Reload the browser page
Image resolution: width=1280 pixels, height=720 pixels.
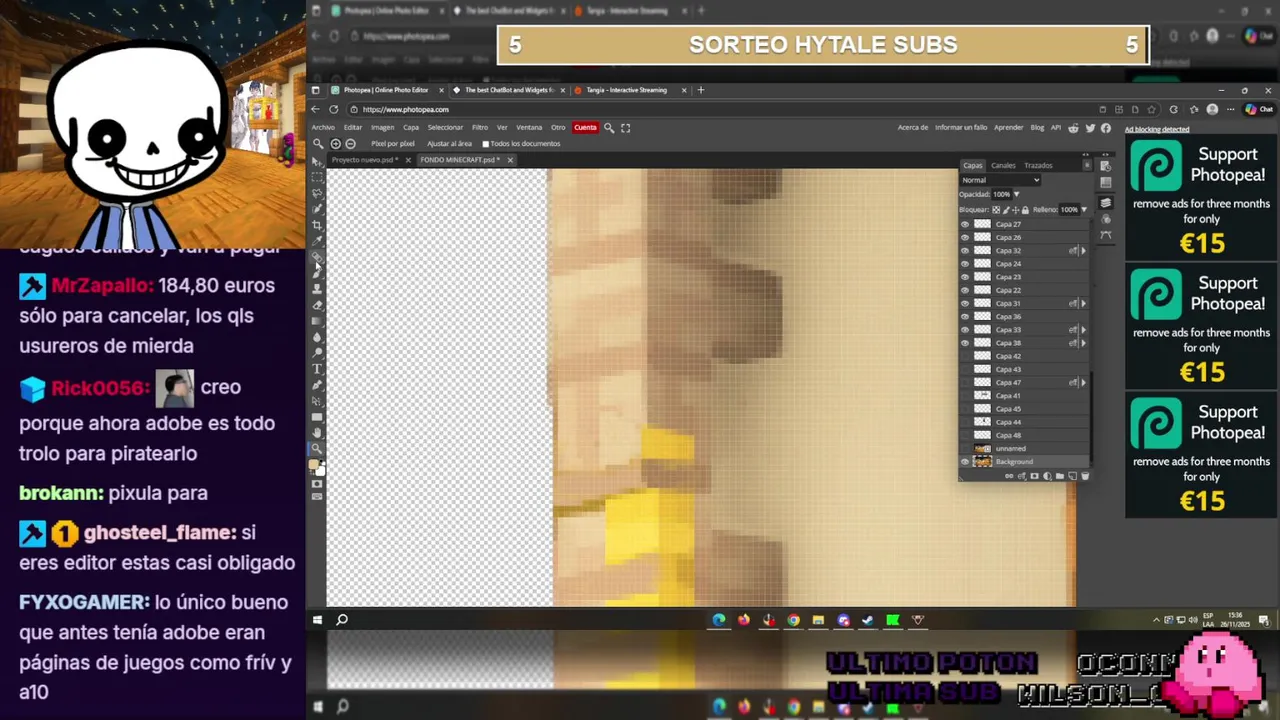coord(333,109)
